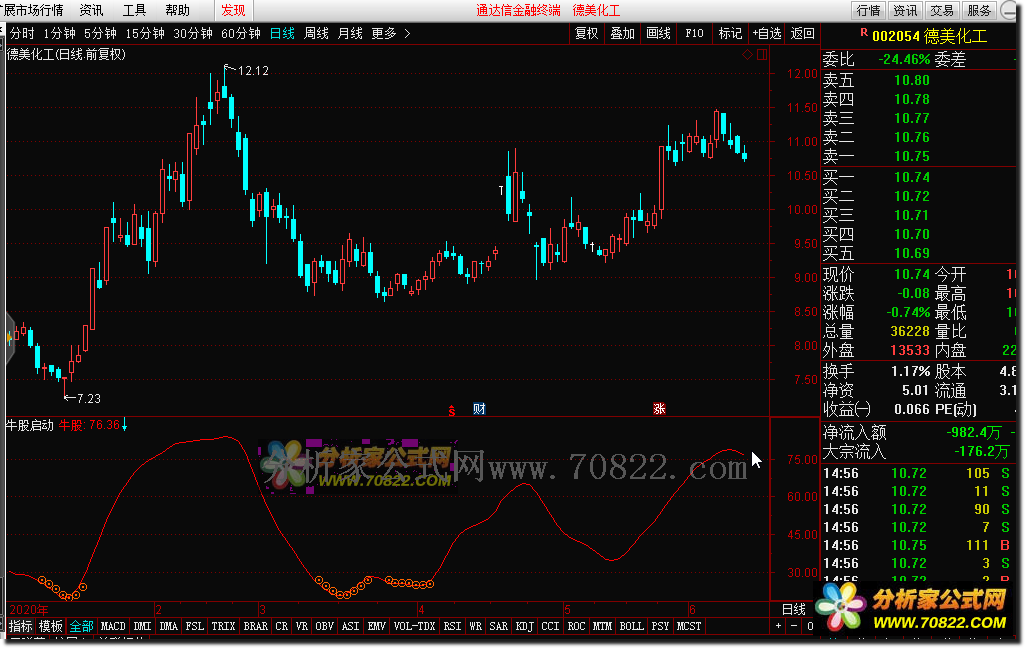Image resolution: width=1026 pixels, height=648 pixels.
Task: Switch to the MACD indicator
Action: pos(113,626)
